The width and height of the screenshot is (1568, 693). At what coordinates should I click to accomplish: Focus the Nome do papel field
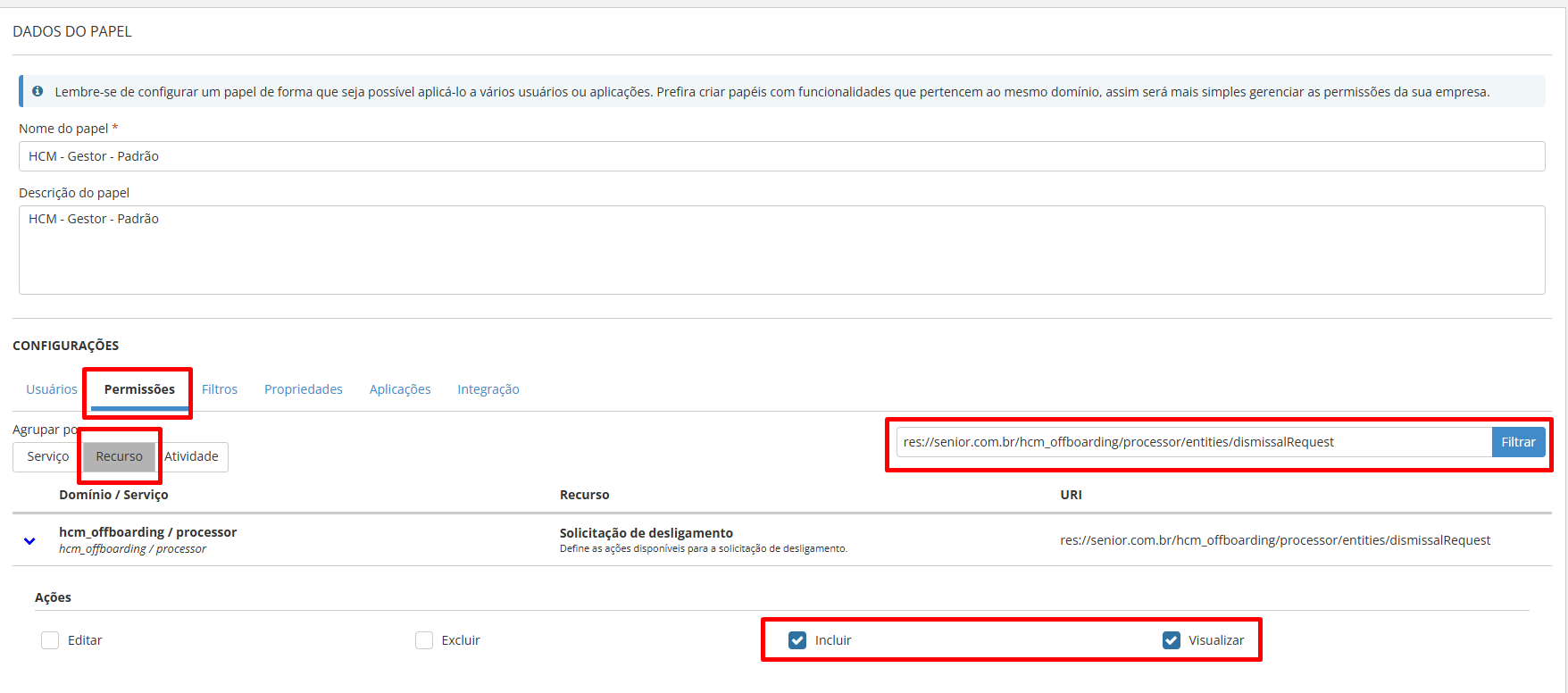click(x=782, y=156)
